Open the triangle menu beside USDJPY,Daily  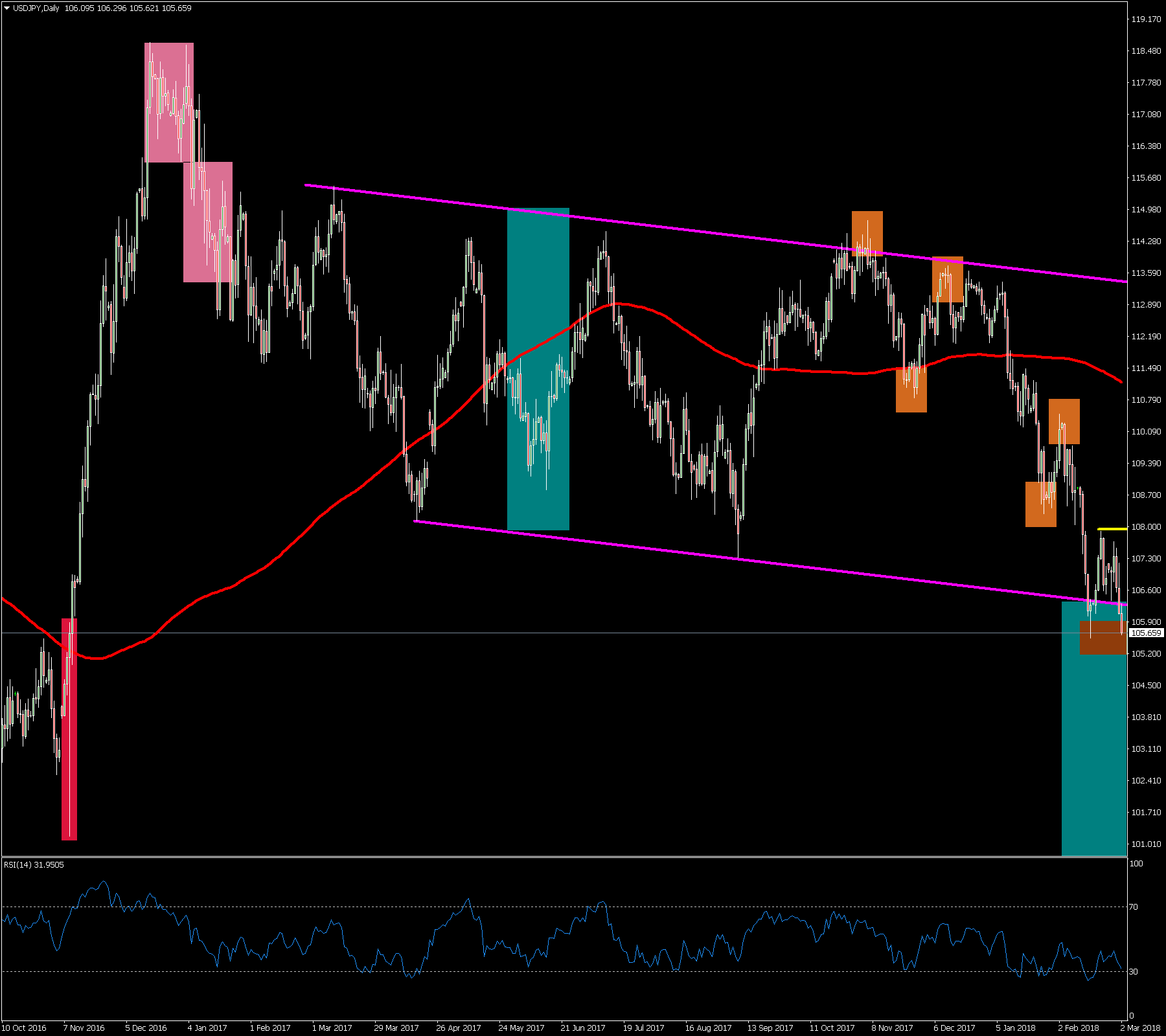tap(7, 8)
